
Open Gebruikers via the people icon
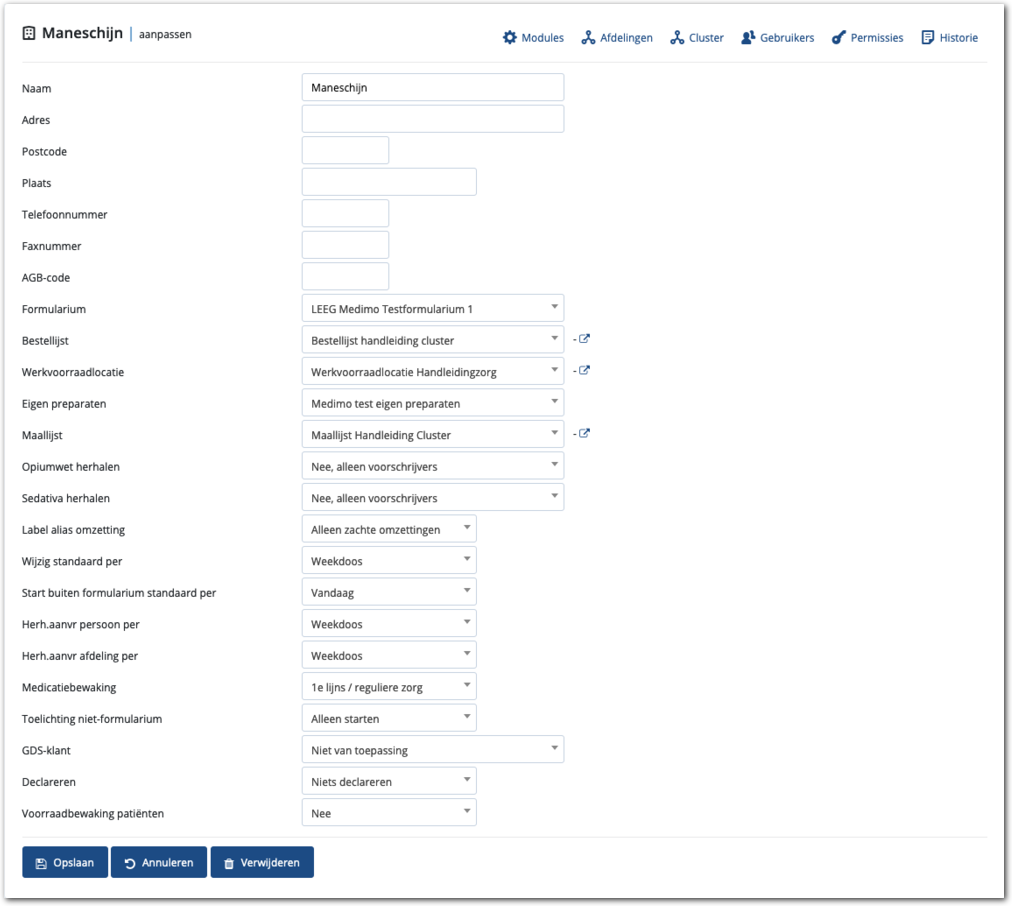(x=748, y=38)
